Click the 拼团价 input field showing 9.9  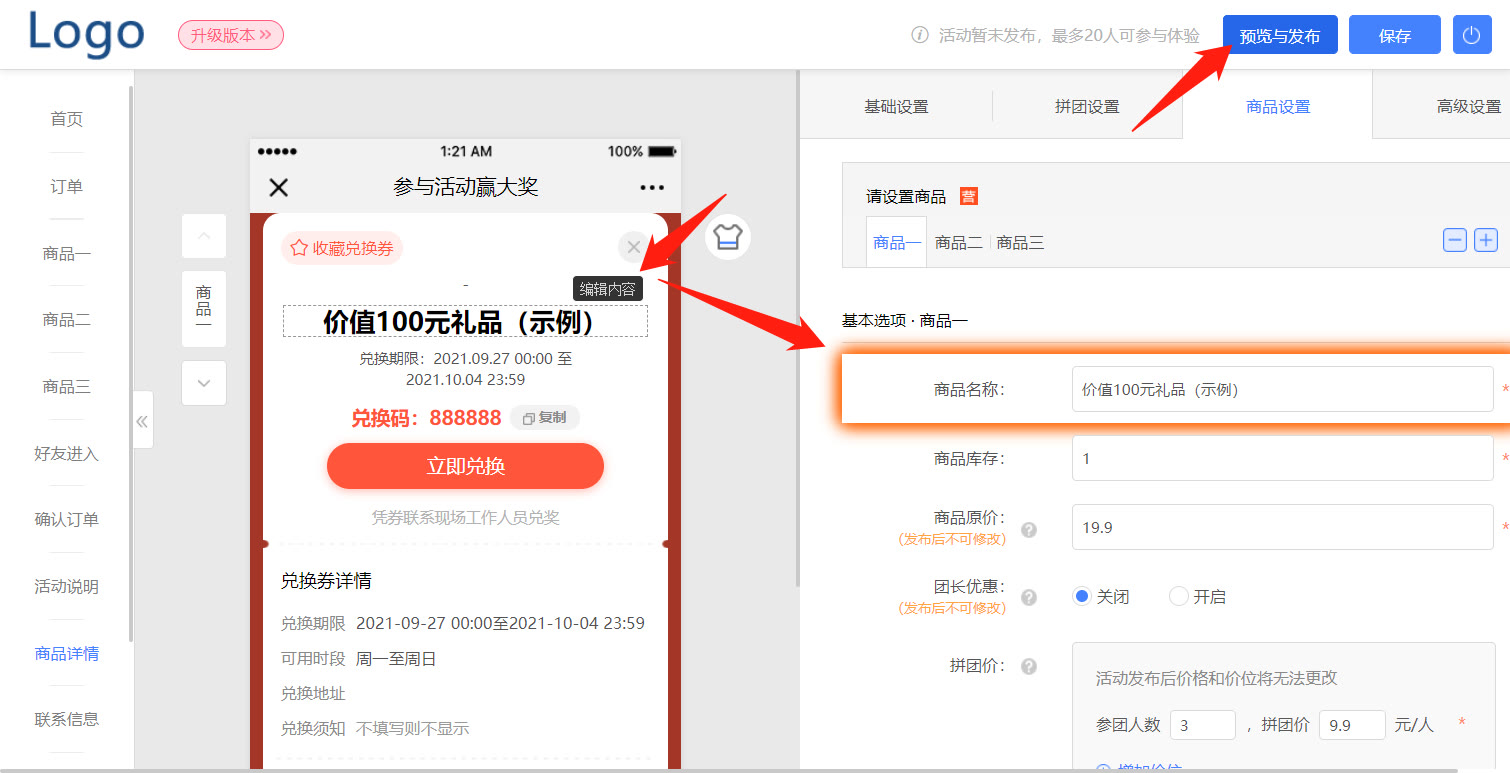tap(1352, 725)
